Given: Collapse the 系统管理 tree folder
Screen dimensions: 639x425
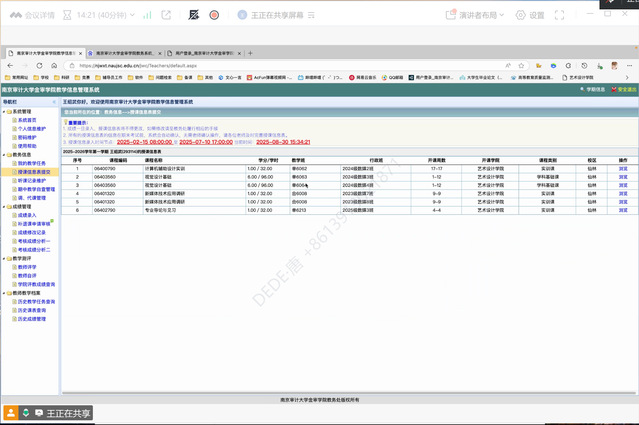Looking at the screenshot, I should (x=5, y=111).
